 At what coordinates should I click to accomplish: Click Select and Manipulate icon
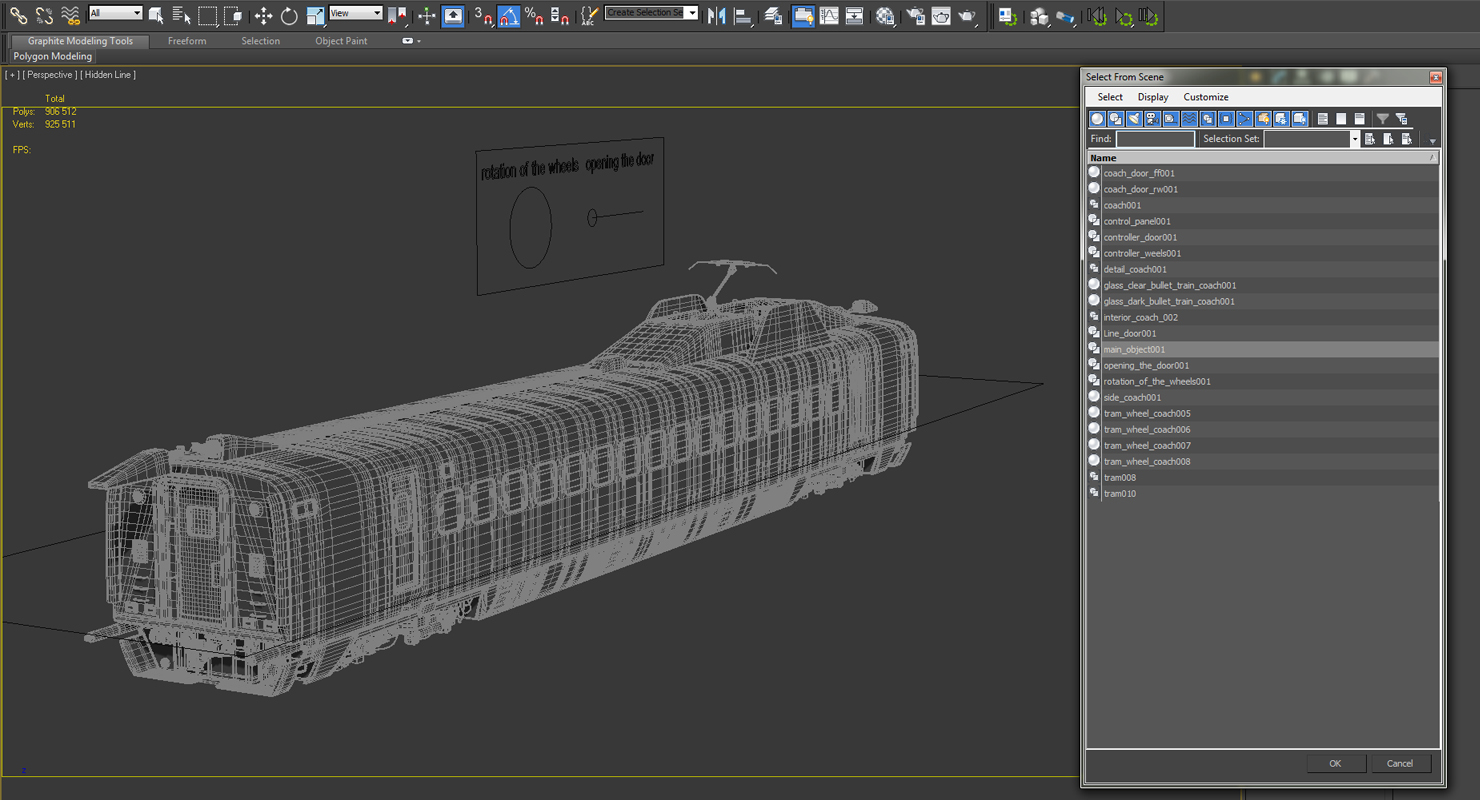pyautogui.click(x=427, y=16)
